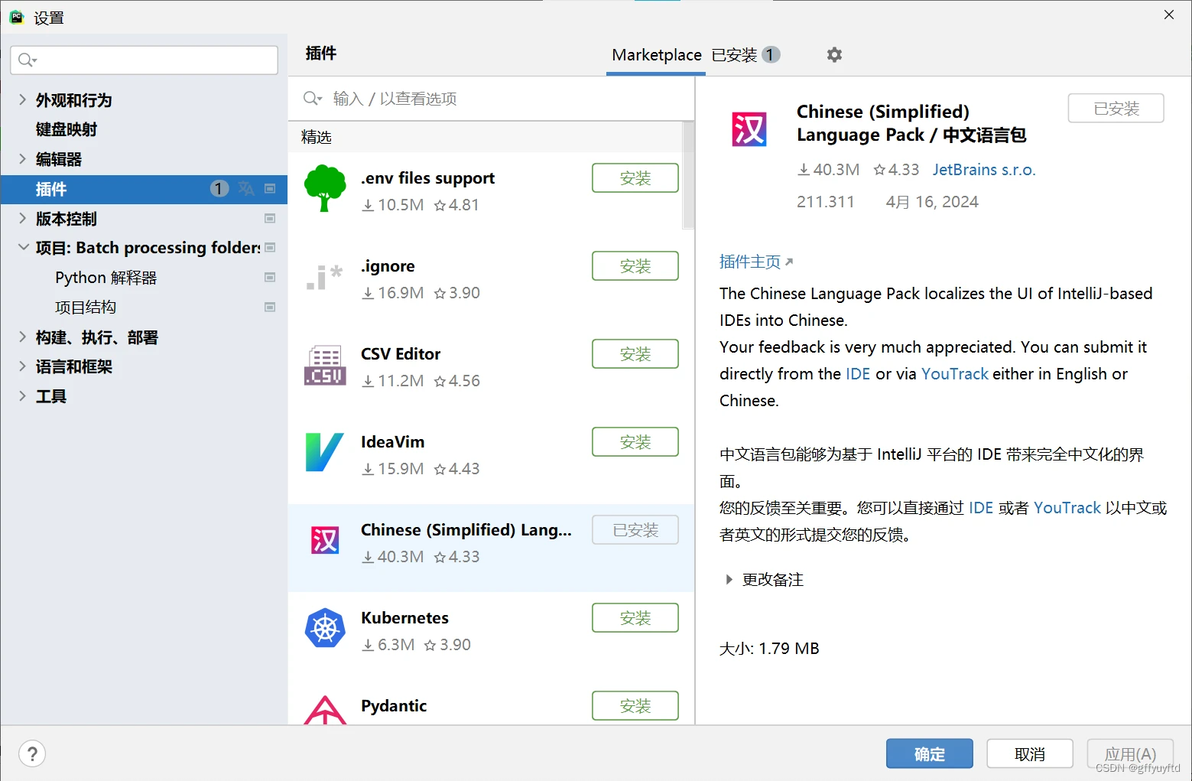Screen dimensions: 1192x781
Task: Open the plugins gear settings menu
Action: (834, 55)
